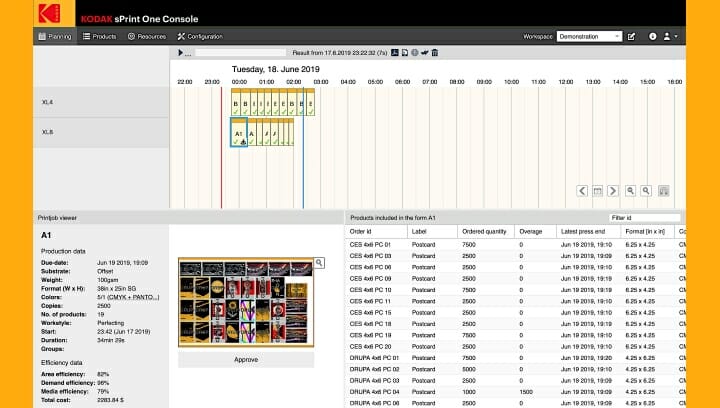The image size is (720, 408).
Task: Select row CES 4x6 PC 18
Action: [x=515, y=324]
